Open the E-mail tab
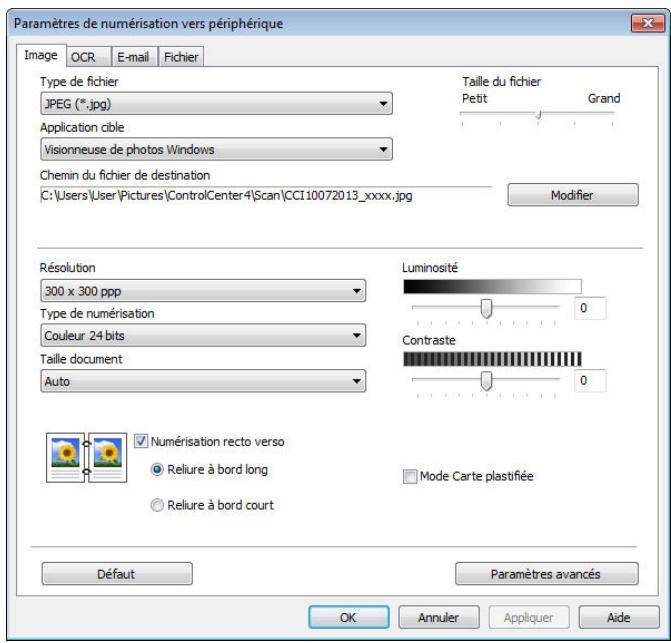 click(134, 57)
